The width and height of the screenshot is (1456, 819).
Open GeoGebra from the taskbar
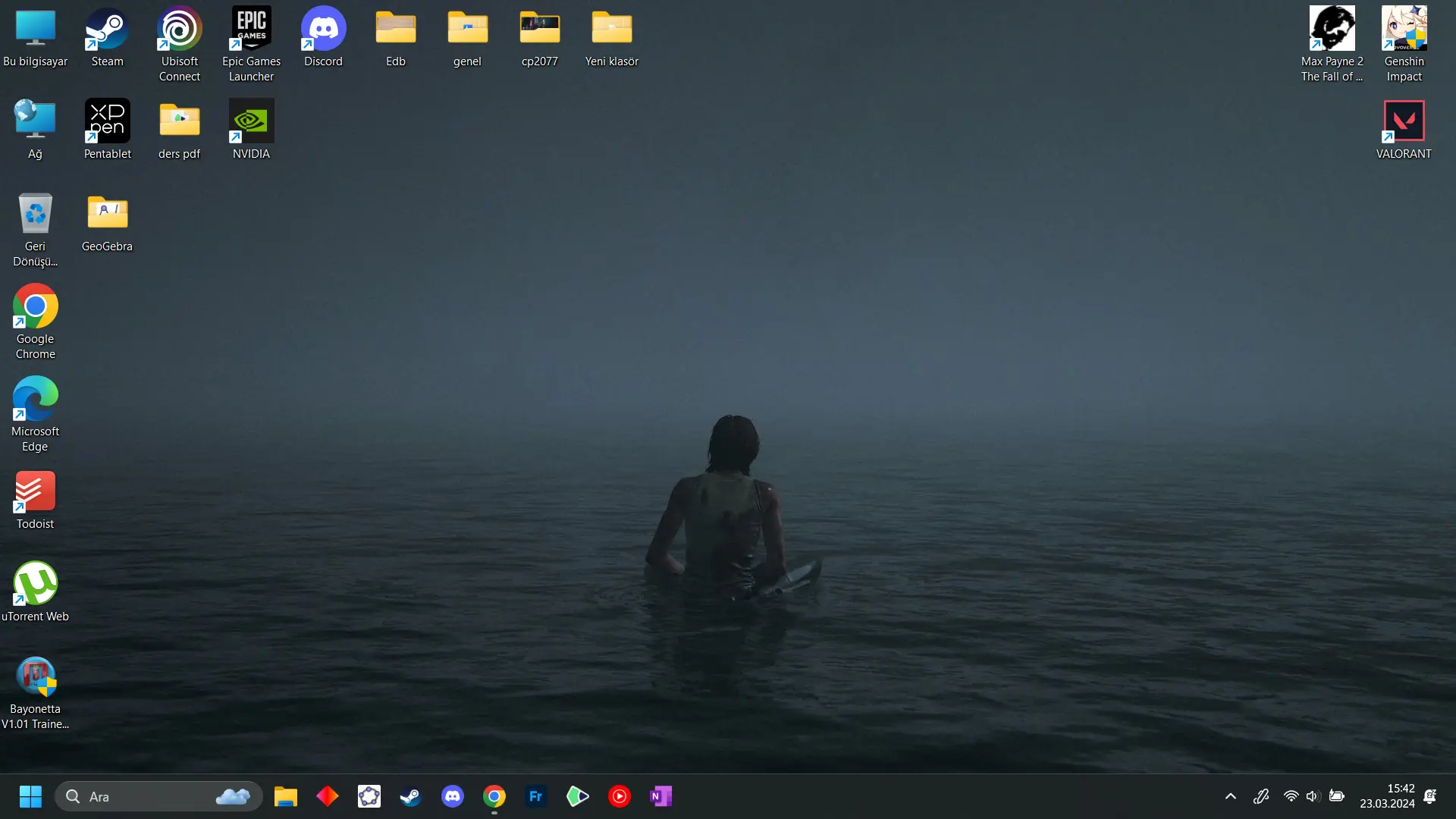[x=369, y=796]
